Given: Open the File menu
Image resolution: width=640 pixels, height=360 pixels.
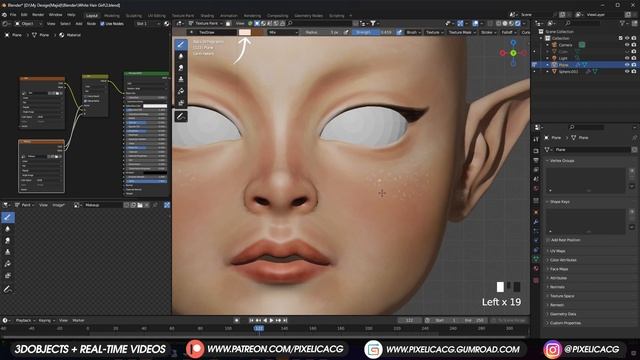Looking at the screenshot, I should [x=13, y=15].
